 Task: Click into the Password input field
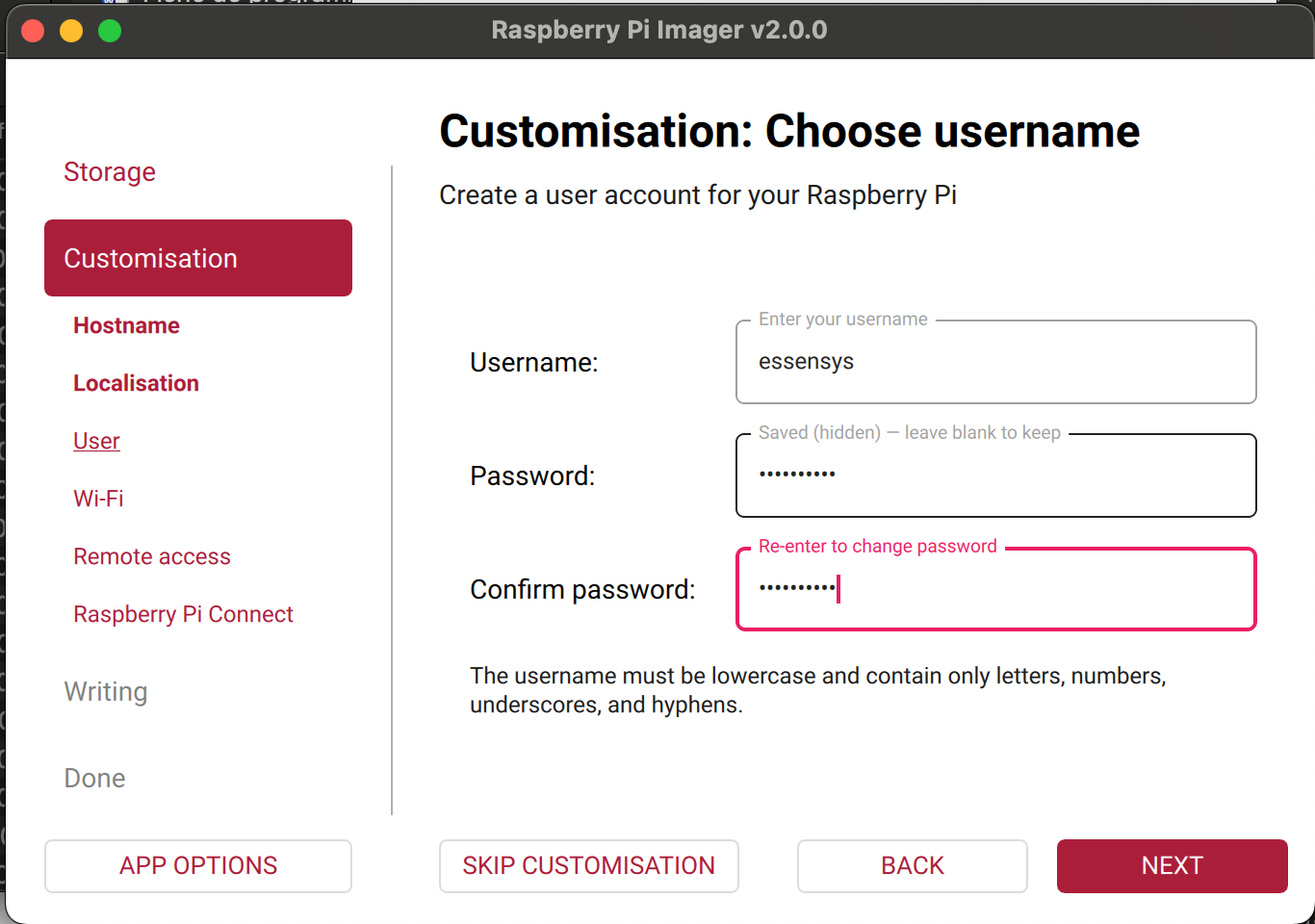[995, 475]
